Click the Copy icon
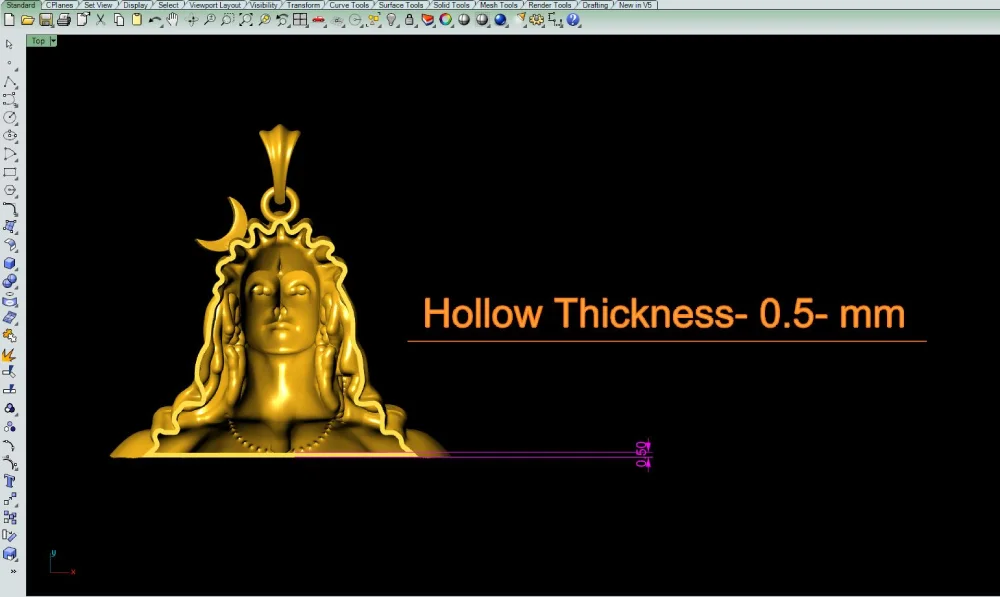 coord(119,20)
